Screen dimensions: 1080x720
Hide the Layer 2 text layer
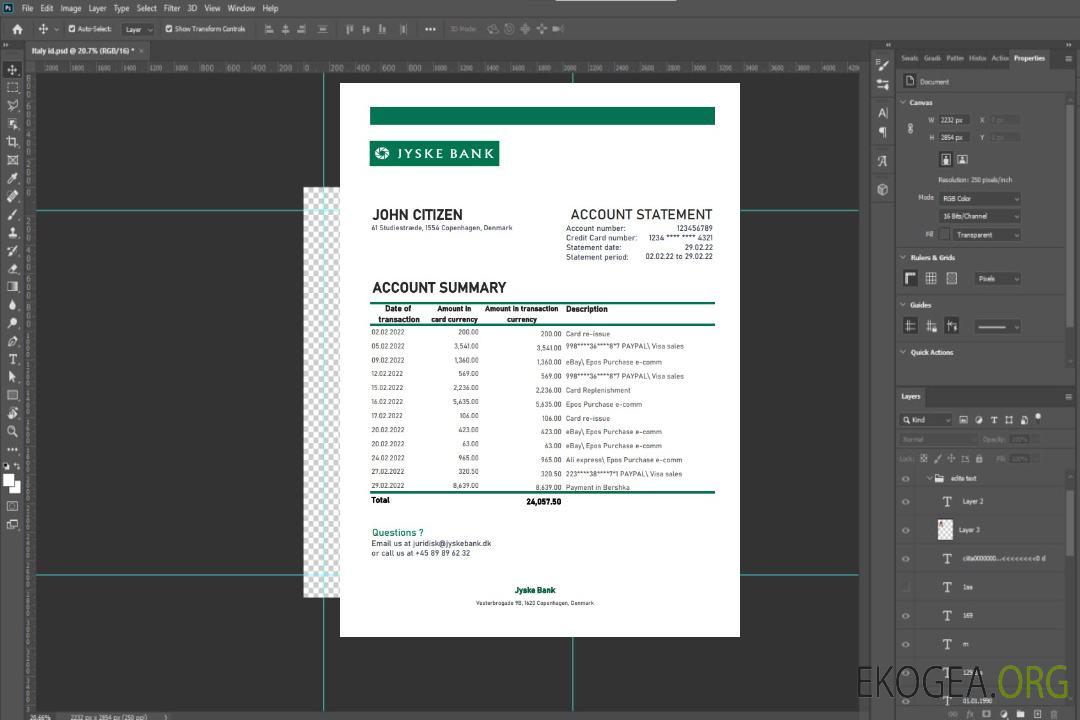click(x=906, y=502)
